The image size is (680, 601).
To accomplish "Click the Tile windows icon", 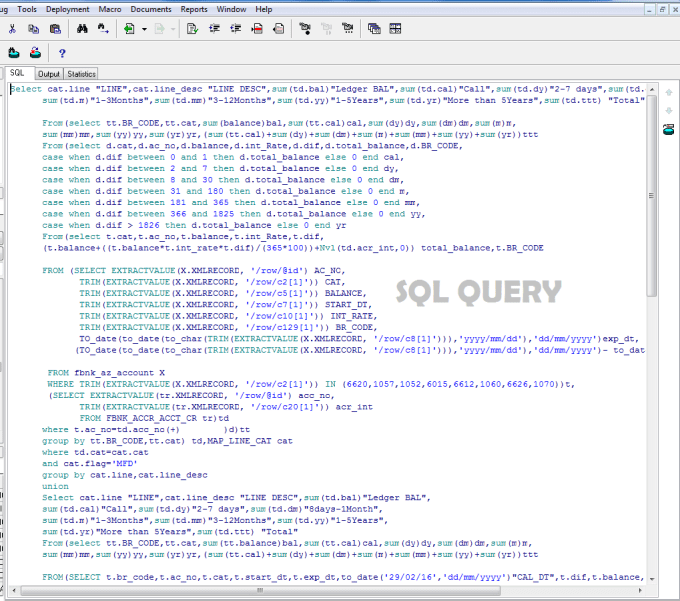I will click(x=395, y=29).
